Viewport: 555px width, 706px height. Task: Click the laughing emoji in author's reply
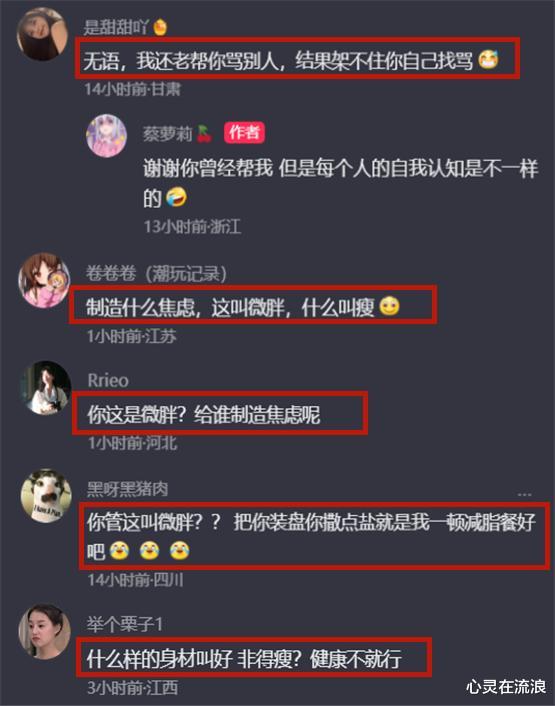[176, 197]
